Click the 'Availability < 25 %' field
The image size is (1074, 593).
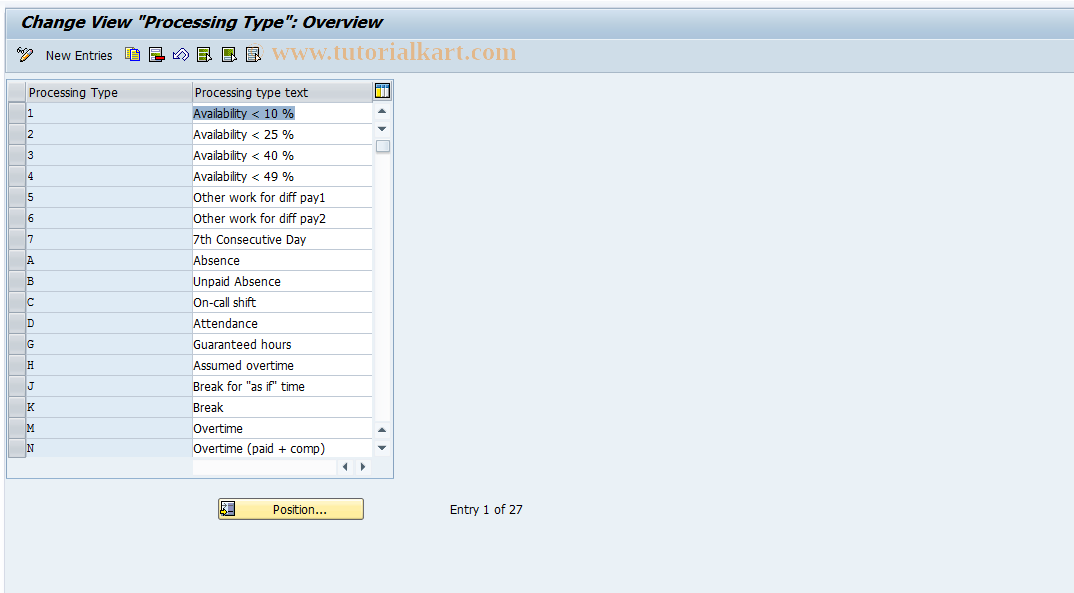[282, 134]
